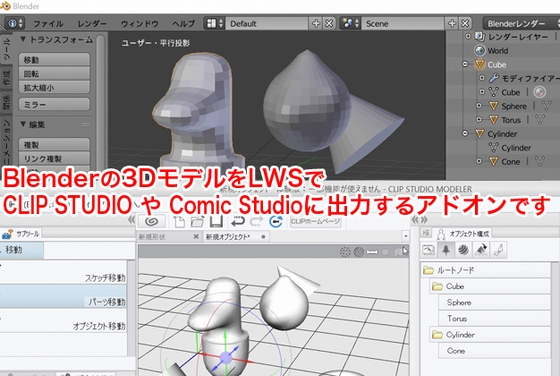560x376 pixels.
Task: Click the dotted sphere display icon above Modeler viewport
Action: pyautogui.click(x=345, y=252)
